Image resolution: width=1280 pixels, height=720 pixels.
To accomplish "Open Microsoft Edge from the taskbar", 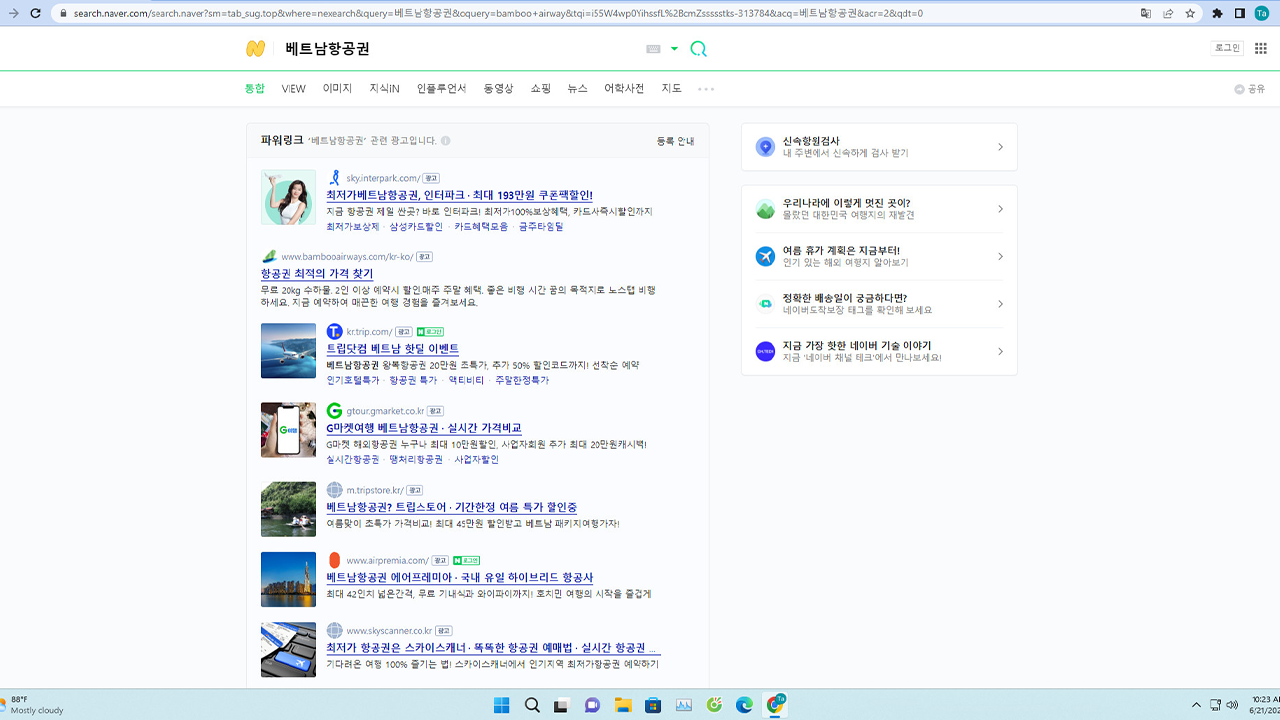I will coord(744,705).
